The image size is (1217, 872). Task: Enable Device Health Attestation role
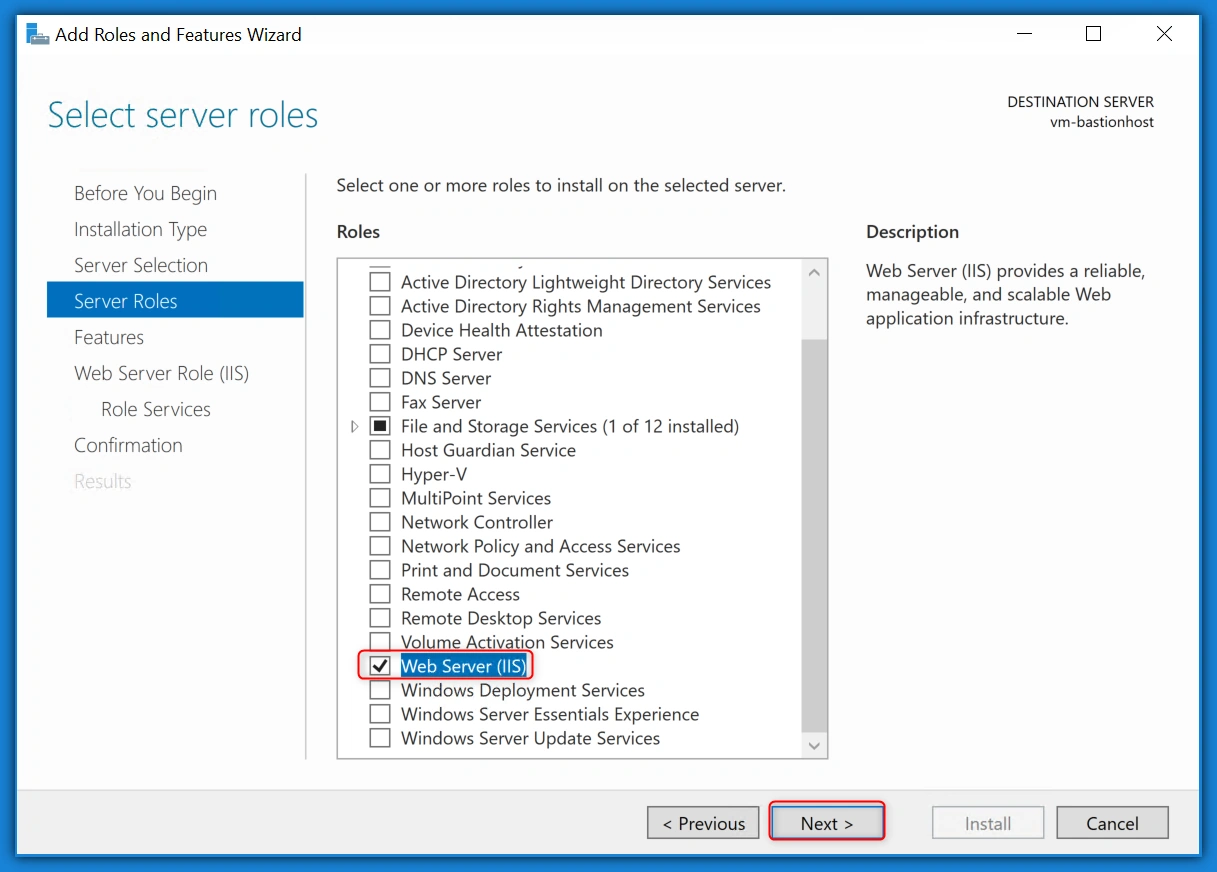[x=380, y=330]
